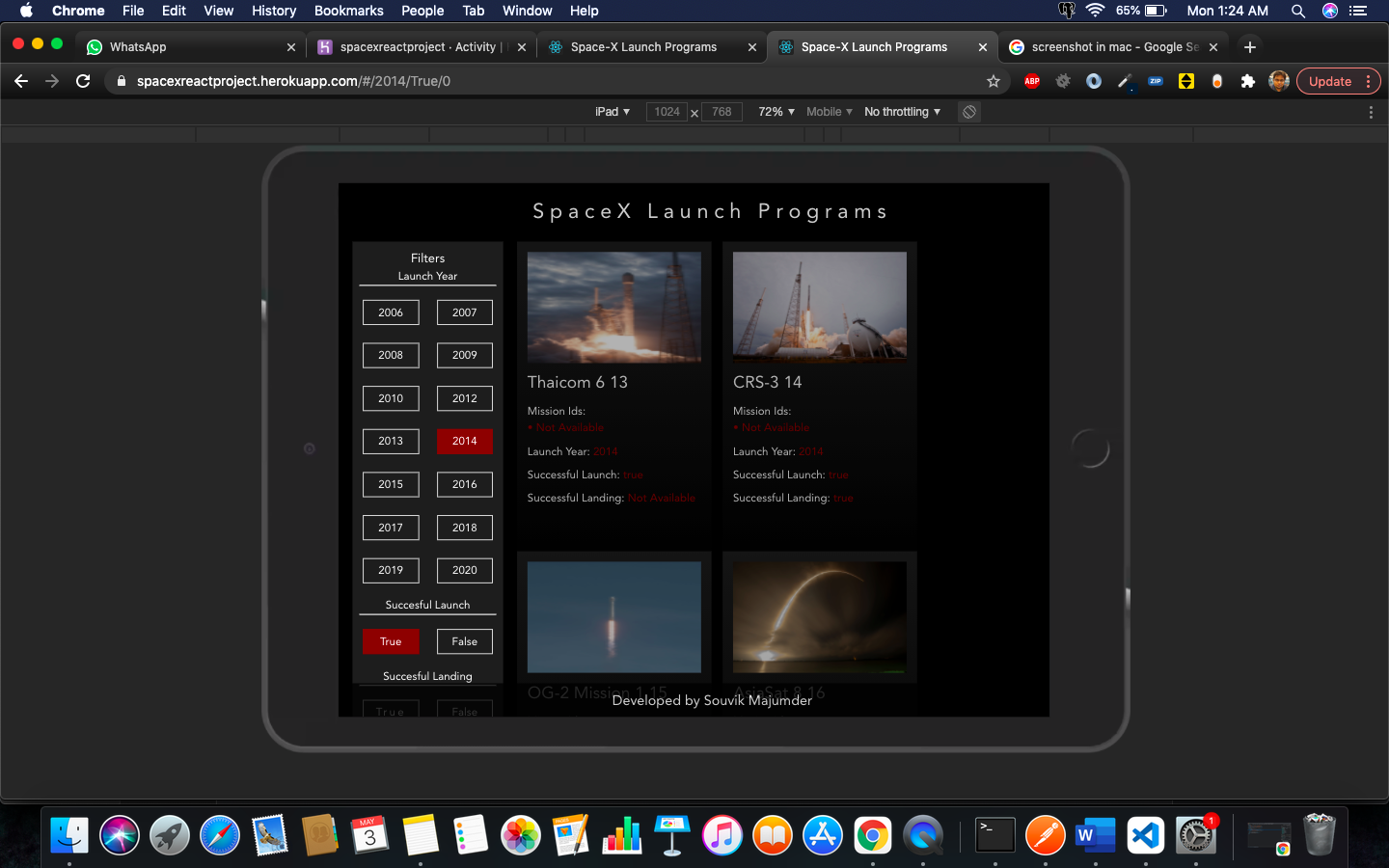Select the 2006 launch year filter
This screenshot has width=1389, height=868.
(x=391, y=312)
